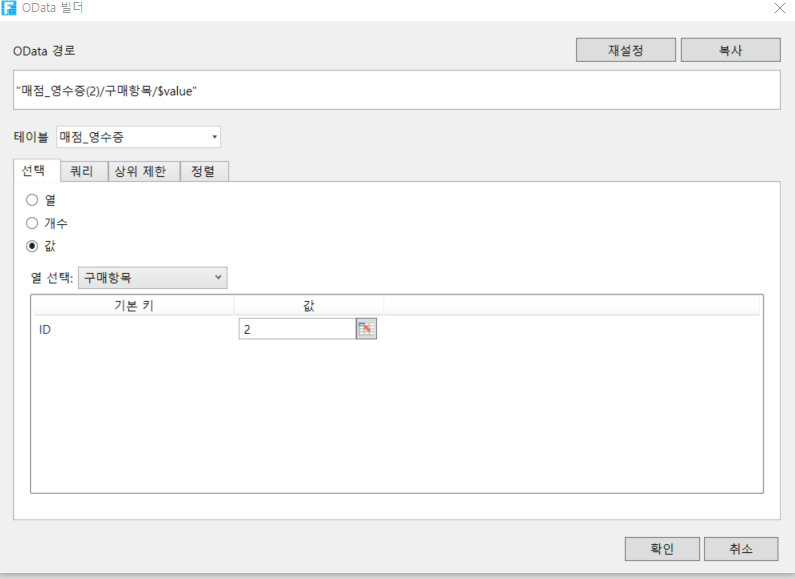Switch to the 쿼리 tab

tap(84, 171)
